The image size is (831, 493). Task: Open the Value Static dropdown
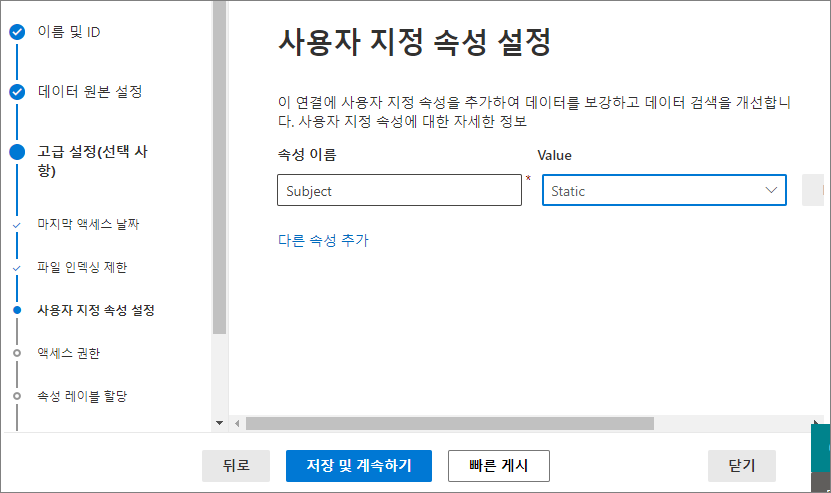(664, 190)
